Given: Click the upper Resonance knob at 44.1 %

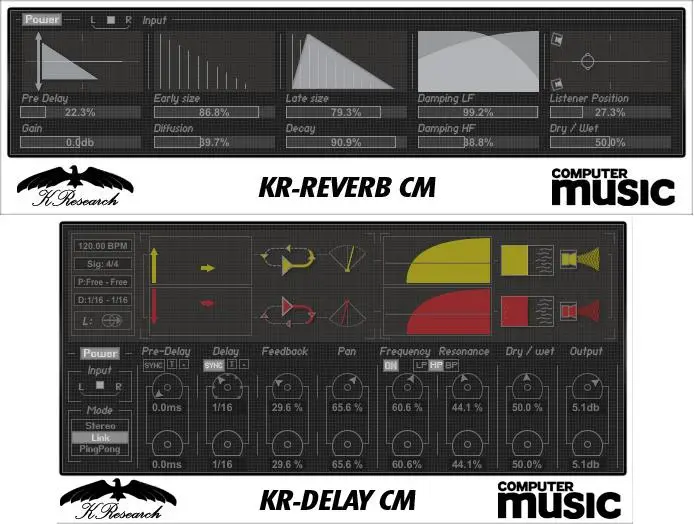Looking at the screenshot, I should click(x=467, y=387).
